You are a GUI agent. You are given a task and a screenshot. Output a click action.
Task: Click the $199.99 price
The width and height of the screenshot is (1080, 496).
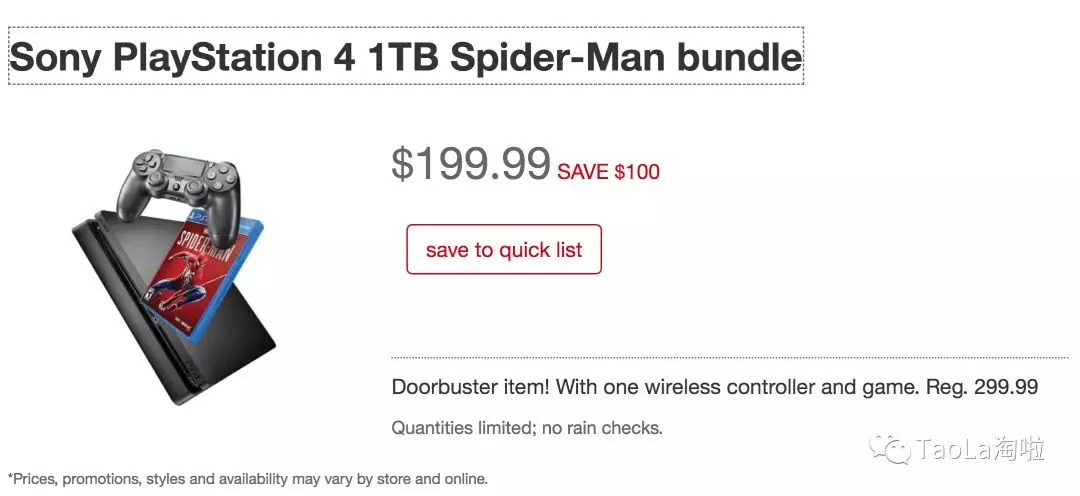click(470, 164)
